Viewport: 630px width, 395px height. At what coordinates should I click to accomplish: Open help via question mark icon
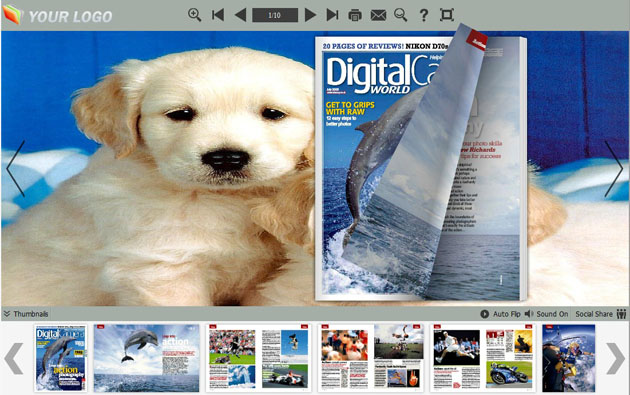pyautogui.click(x=423, y=15)
